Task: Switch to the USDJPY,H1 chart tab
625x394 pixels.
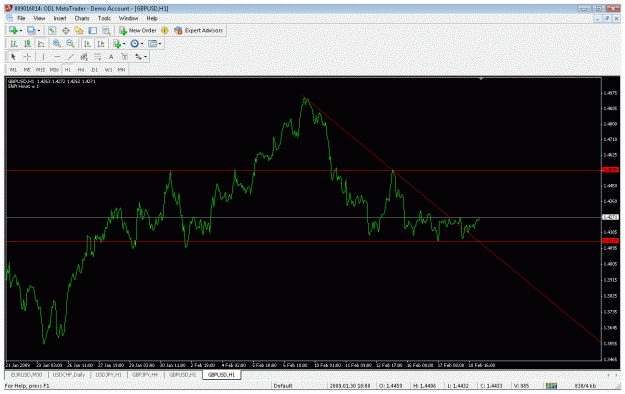Action: pyautogui.click(x=108, y=375)
